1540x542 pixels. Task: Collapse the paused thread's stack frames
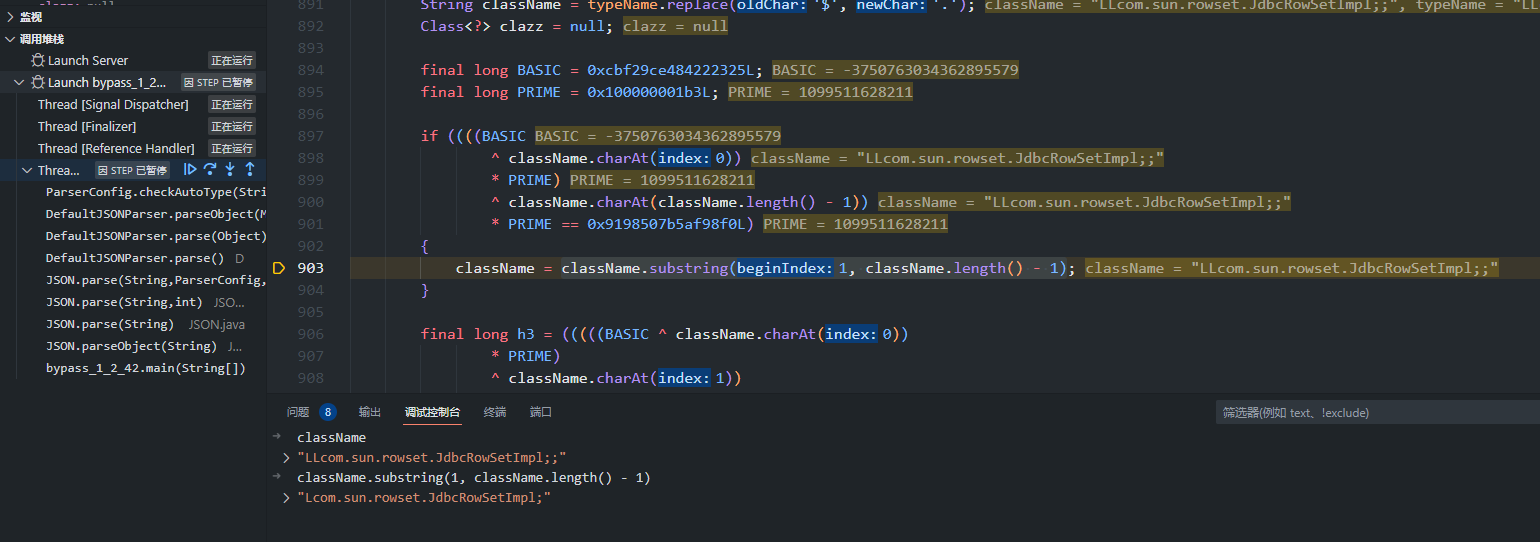point(27,171)
